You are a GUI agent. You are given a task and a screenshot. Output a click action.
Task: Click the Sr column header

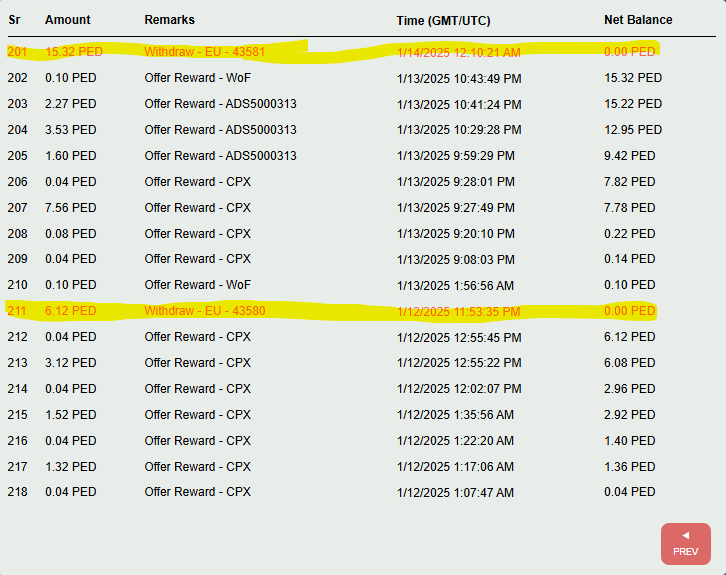coord(14,20)
